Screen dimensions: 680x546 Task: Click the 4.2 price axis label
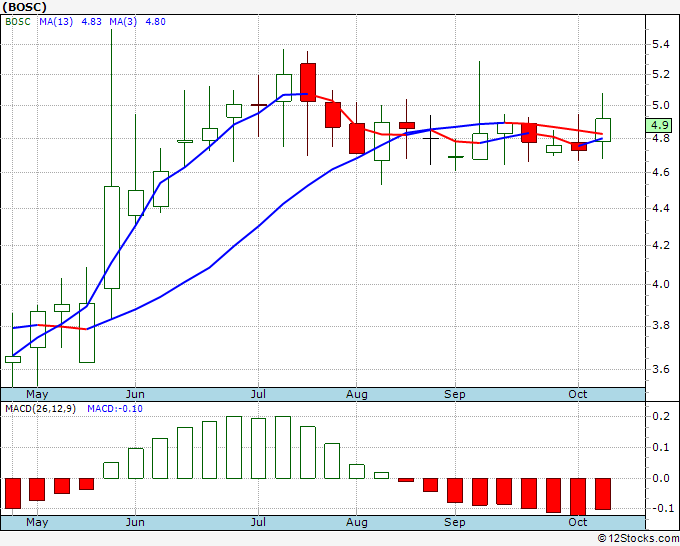(x=660, y=245)
